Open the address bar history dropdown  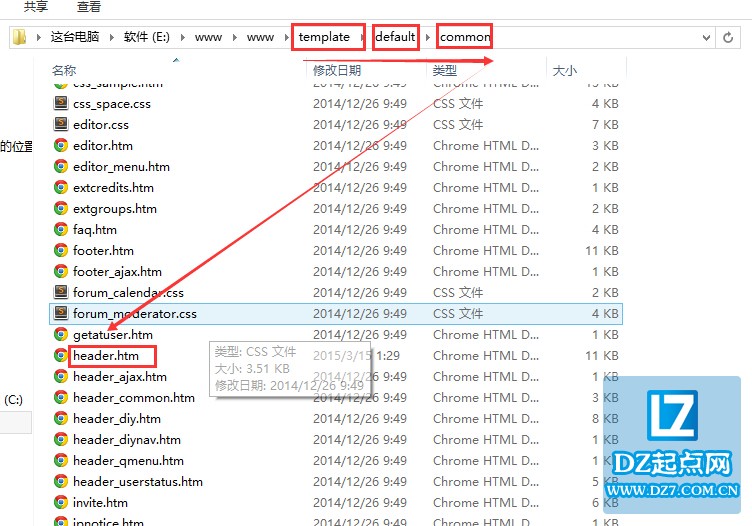pyautogui.click(x=707, y=37)
